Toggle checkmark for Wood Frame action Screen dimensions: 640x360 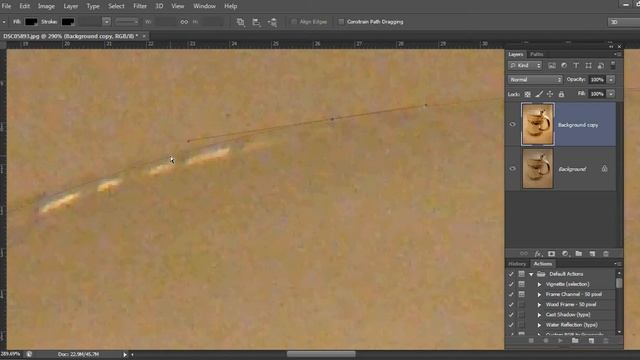(511, 305)
